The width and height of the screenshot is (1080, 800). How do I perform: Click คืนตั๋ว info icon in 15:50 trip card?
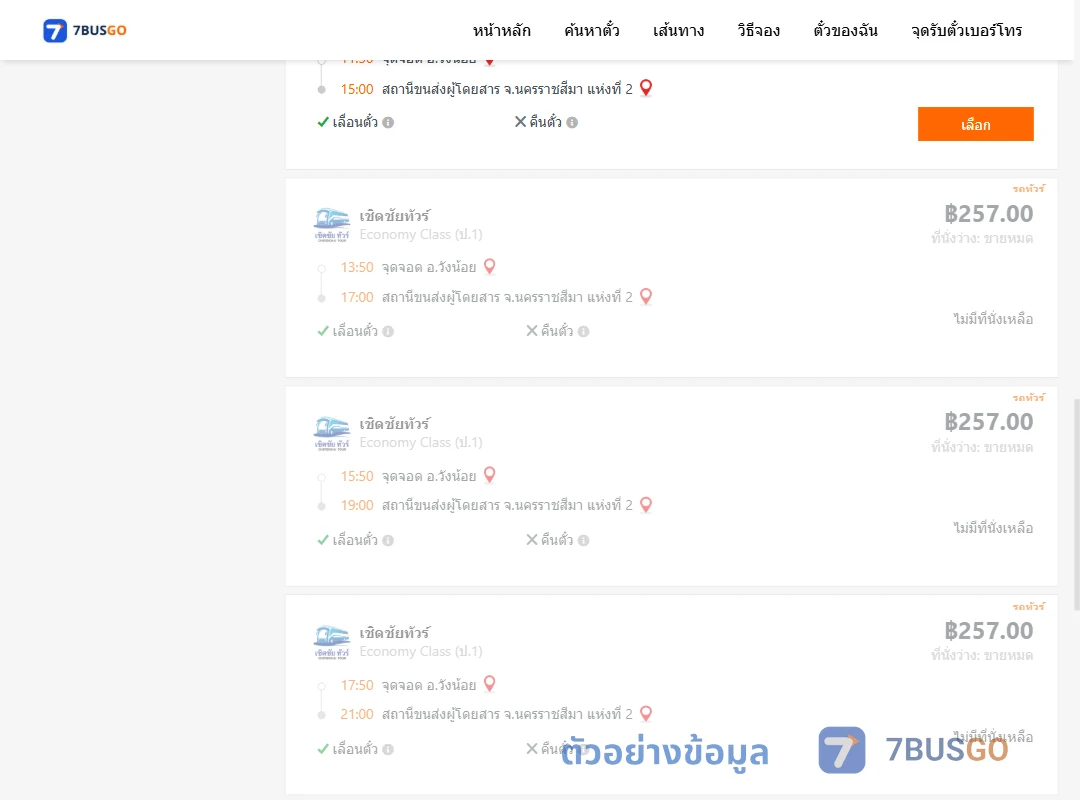click(x=583, y=540)
